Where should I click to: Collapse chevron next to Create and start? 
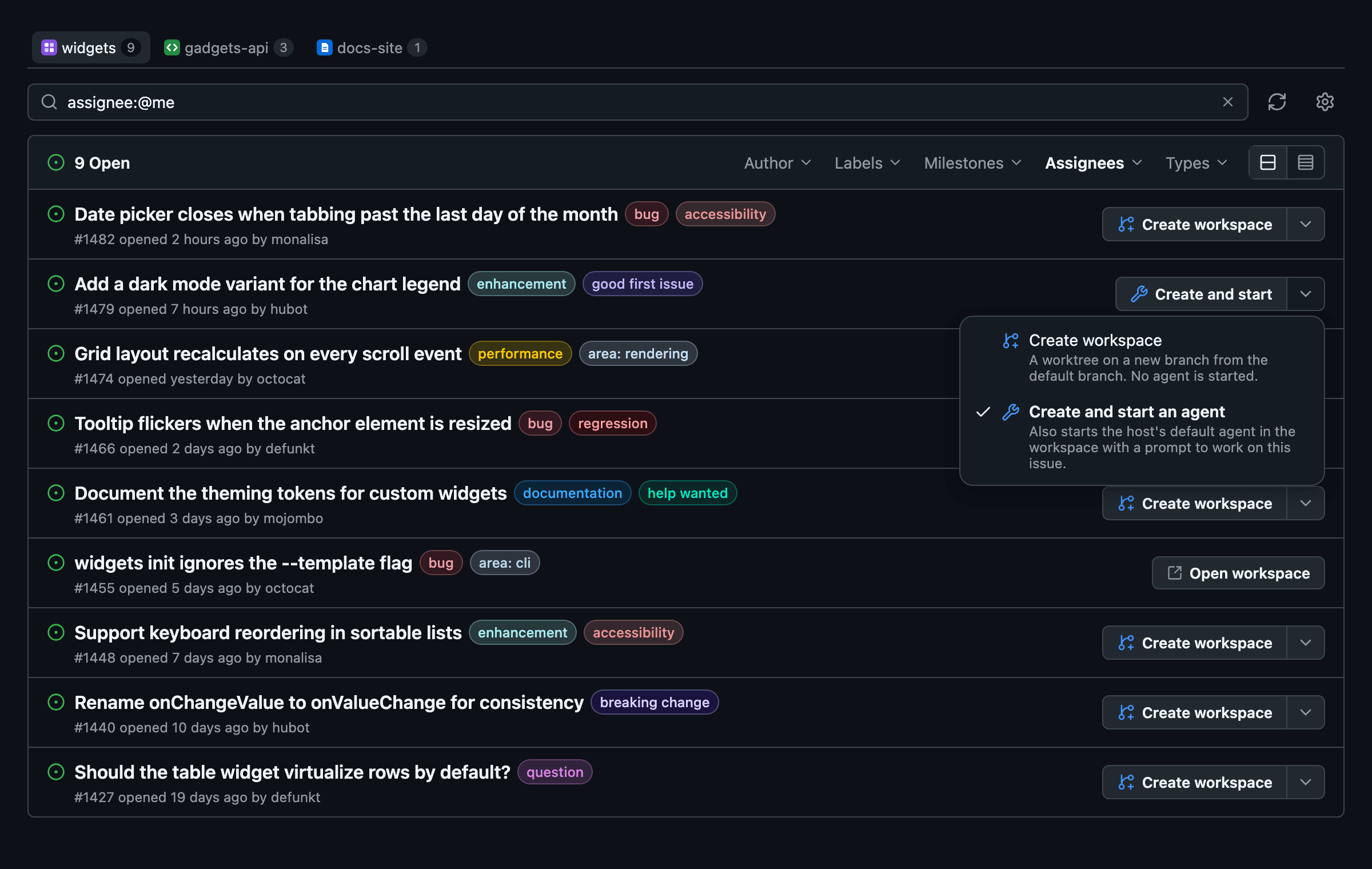click(x=1306, y=294)
